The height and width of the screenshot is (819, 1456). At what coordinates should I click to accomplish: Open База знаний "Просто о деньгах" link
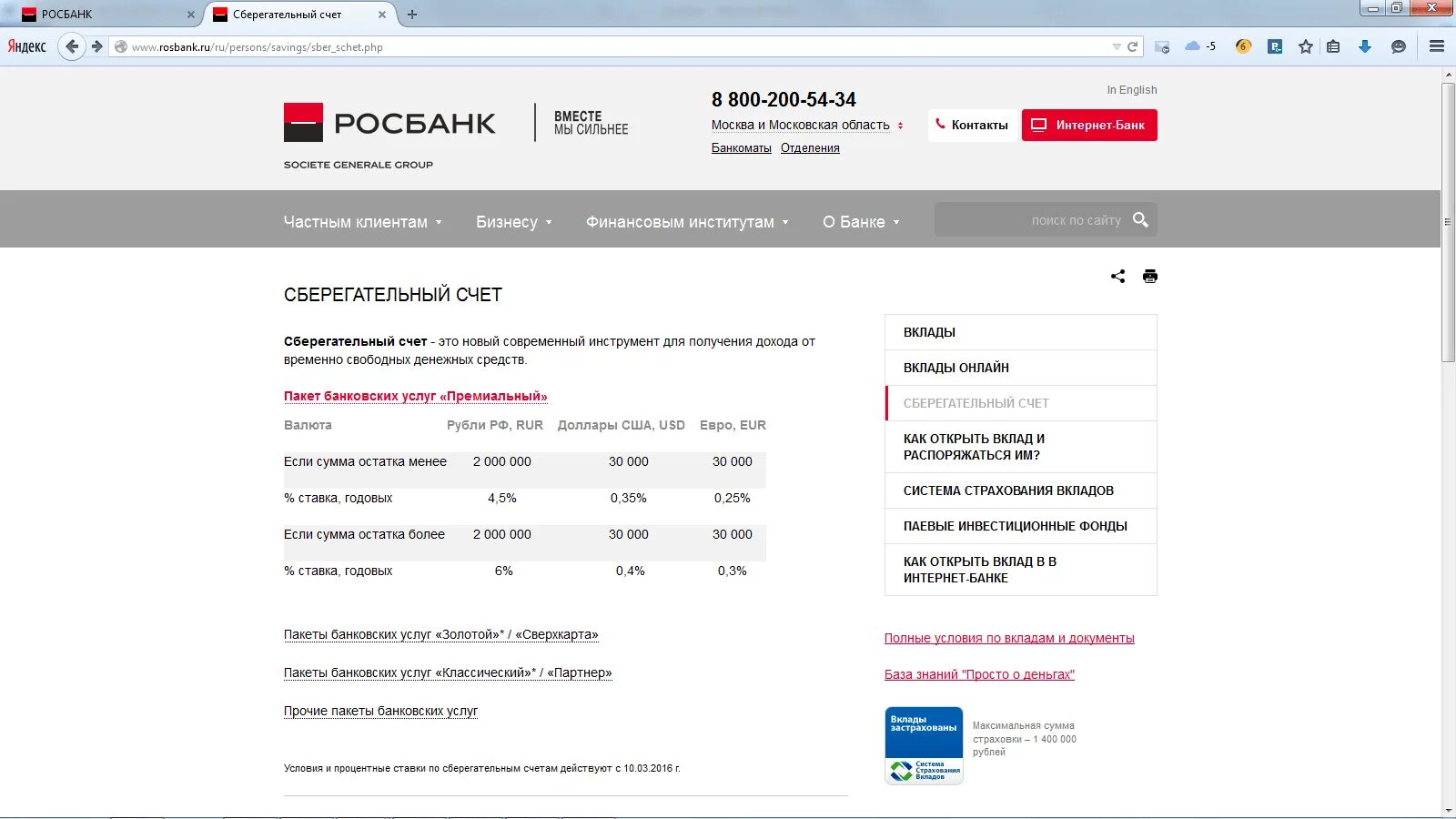[x=979, y=675]
